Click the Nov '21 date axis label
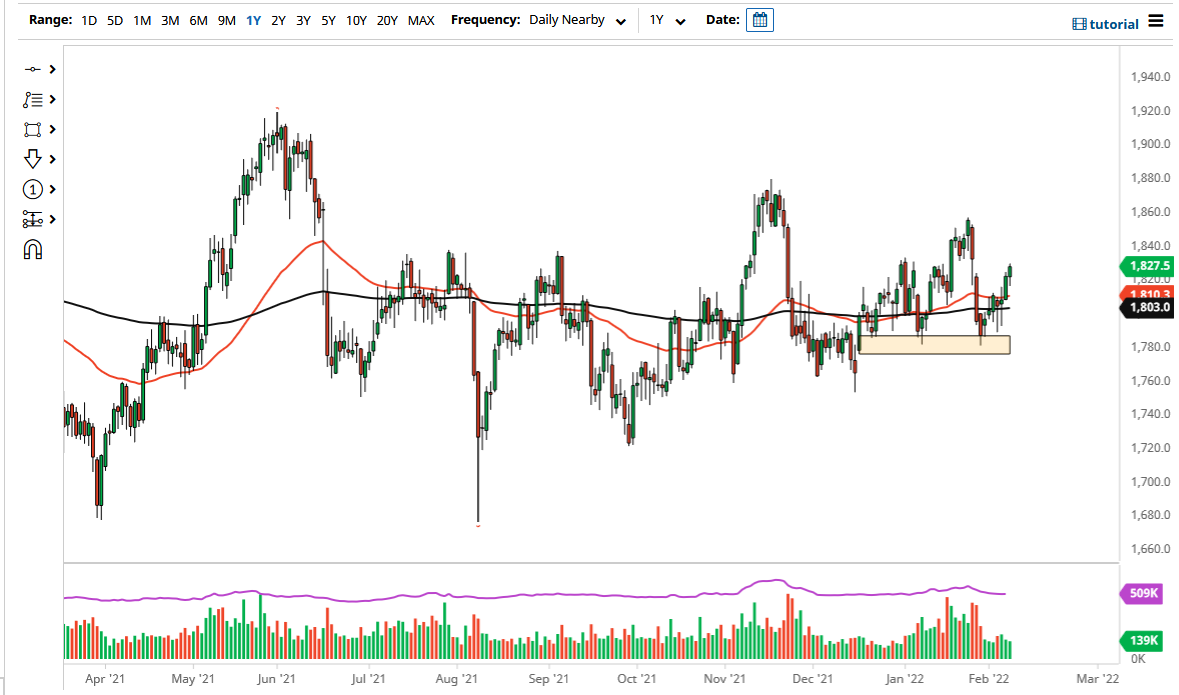 coord(725,678)
